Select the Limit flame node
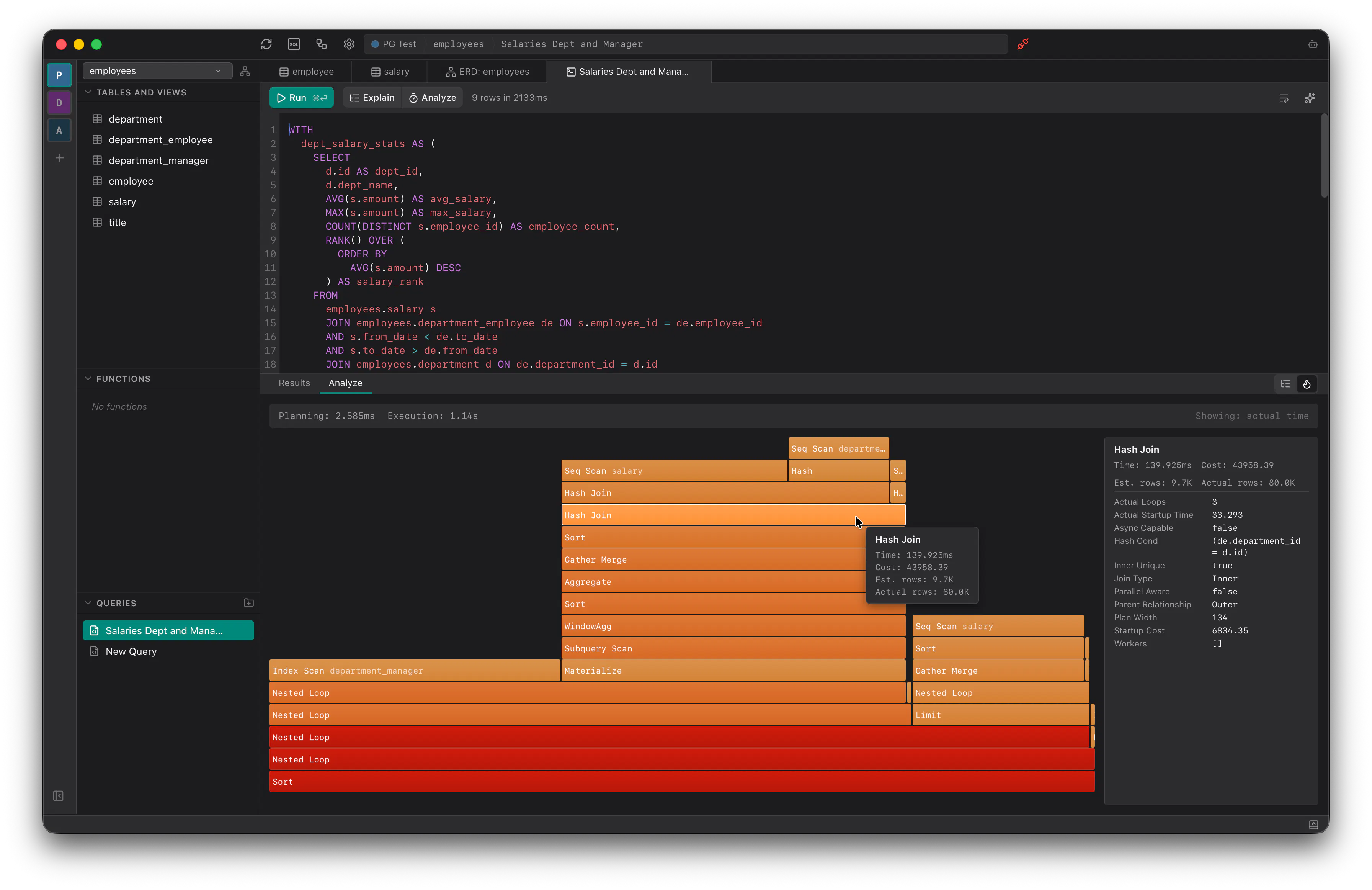 click(x=1001, y=715)
